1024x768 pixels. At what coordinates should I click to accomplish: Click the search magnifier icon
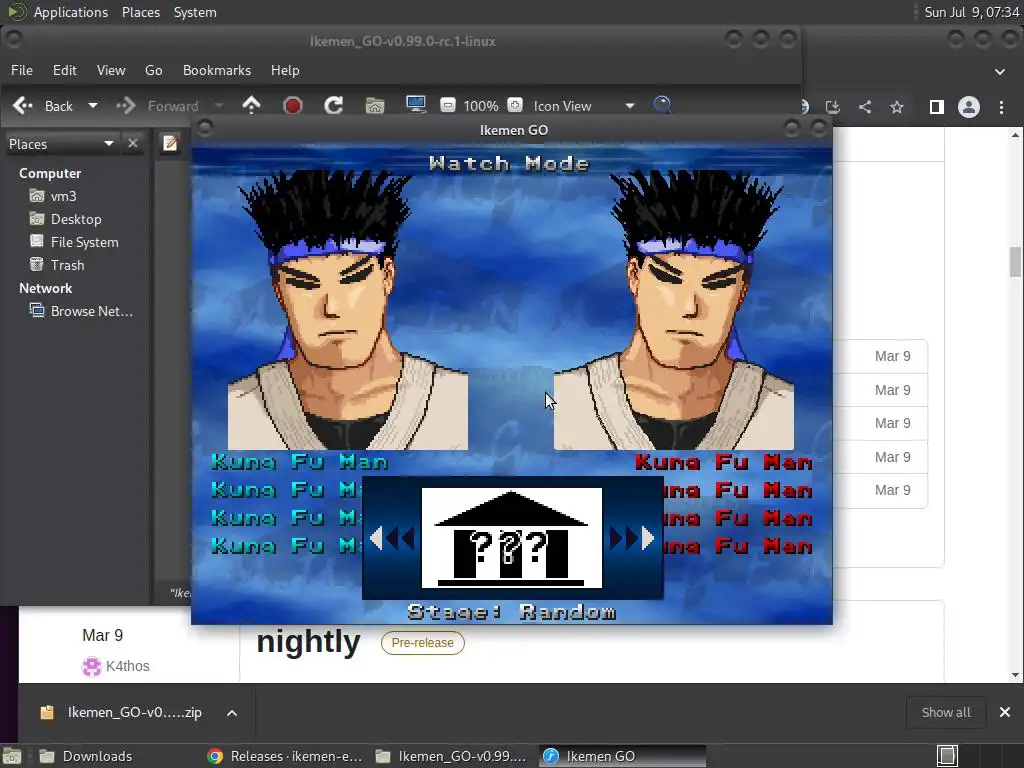click(662, 105)
